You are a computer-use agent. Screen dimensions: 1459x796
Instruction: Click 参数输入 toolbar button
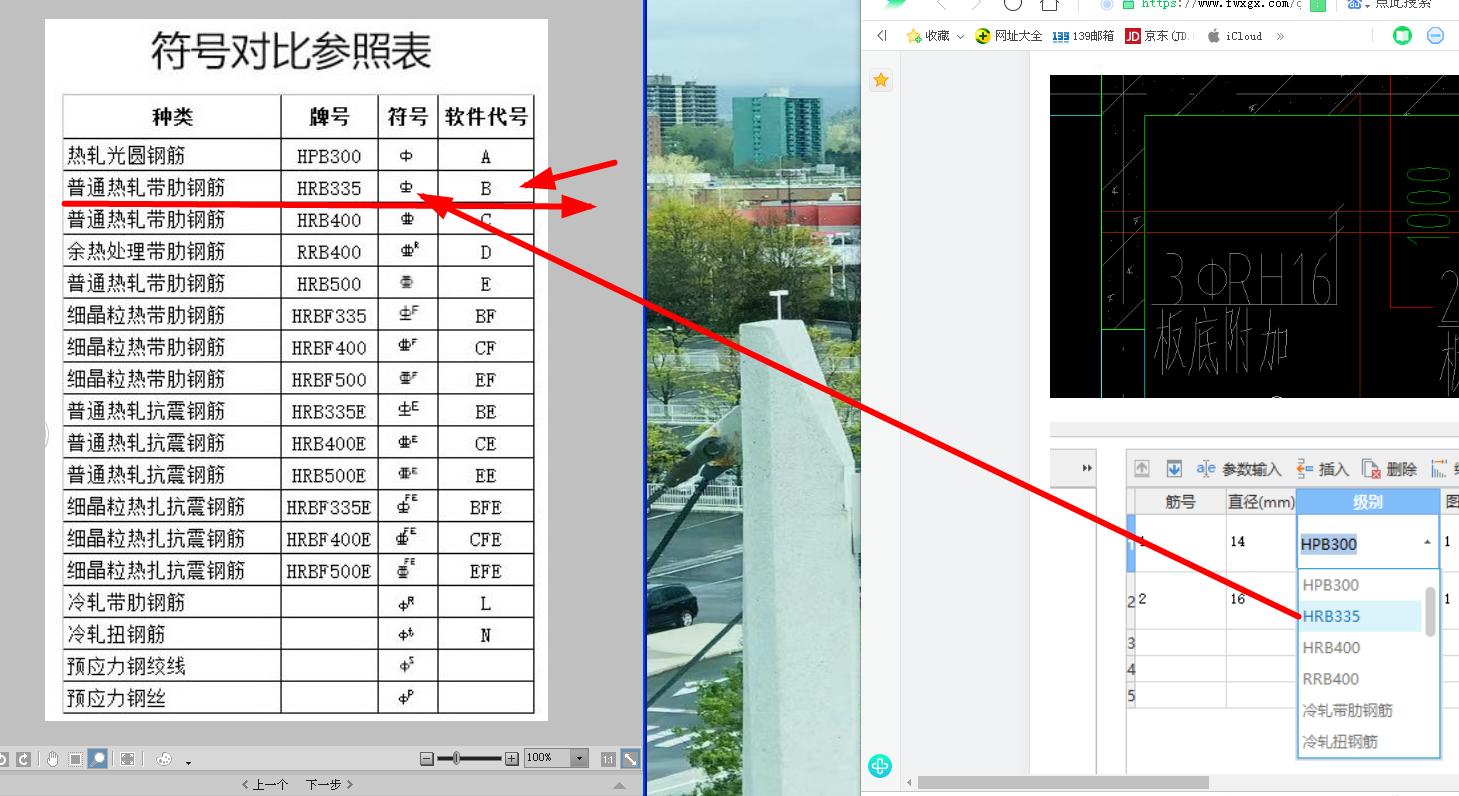click(1239, 469)
